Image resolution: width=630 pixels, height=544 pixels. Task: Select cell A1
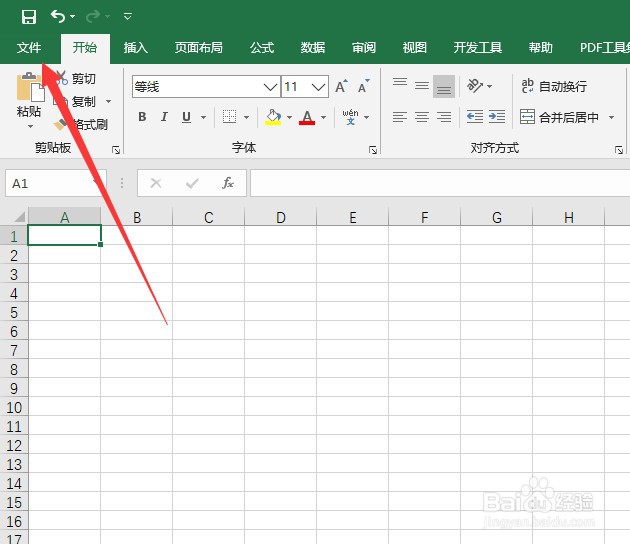(64, 235)
